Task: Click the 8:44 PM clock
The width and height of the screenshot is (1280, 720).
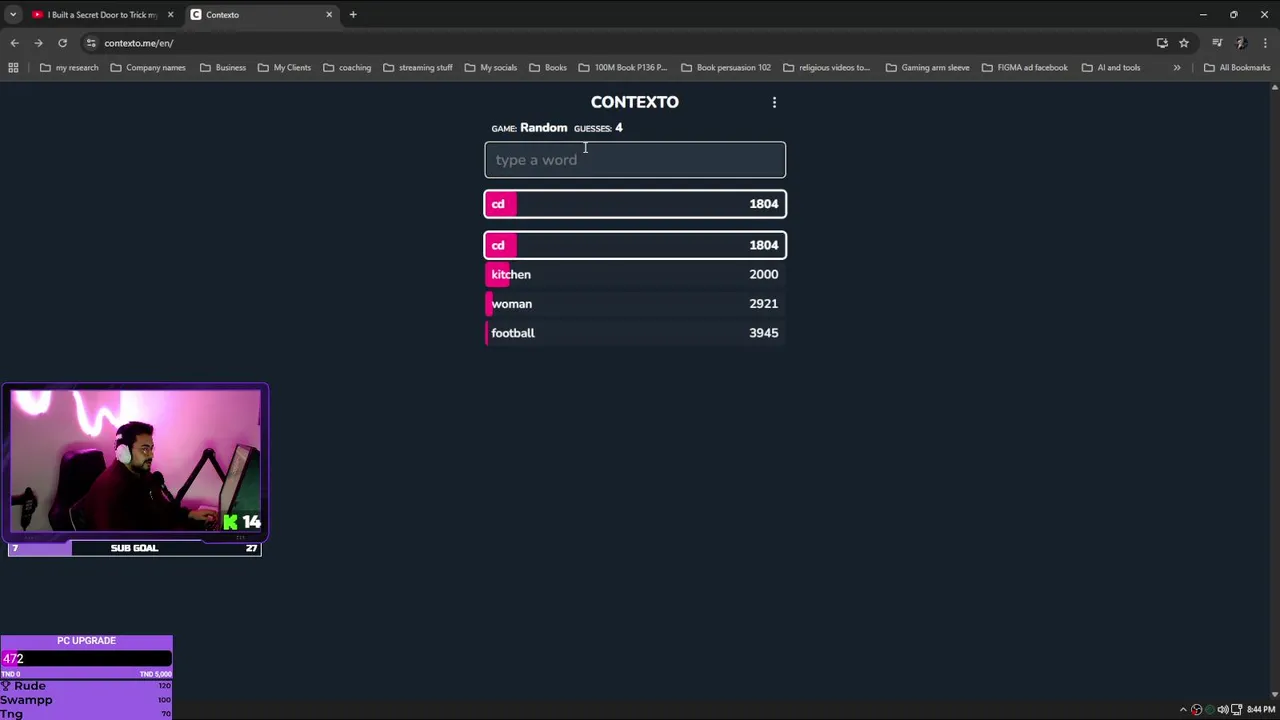Action: point(1261,710)
